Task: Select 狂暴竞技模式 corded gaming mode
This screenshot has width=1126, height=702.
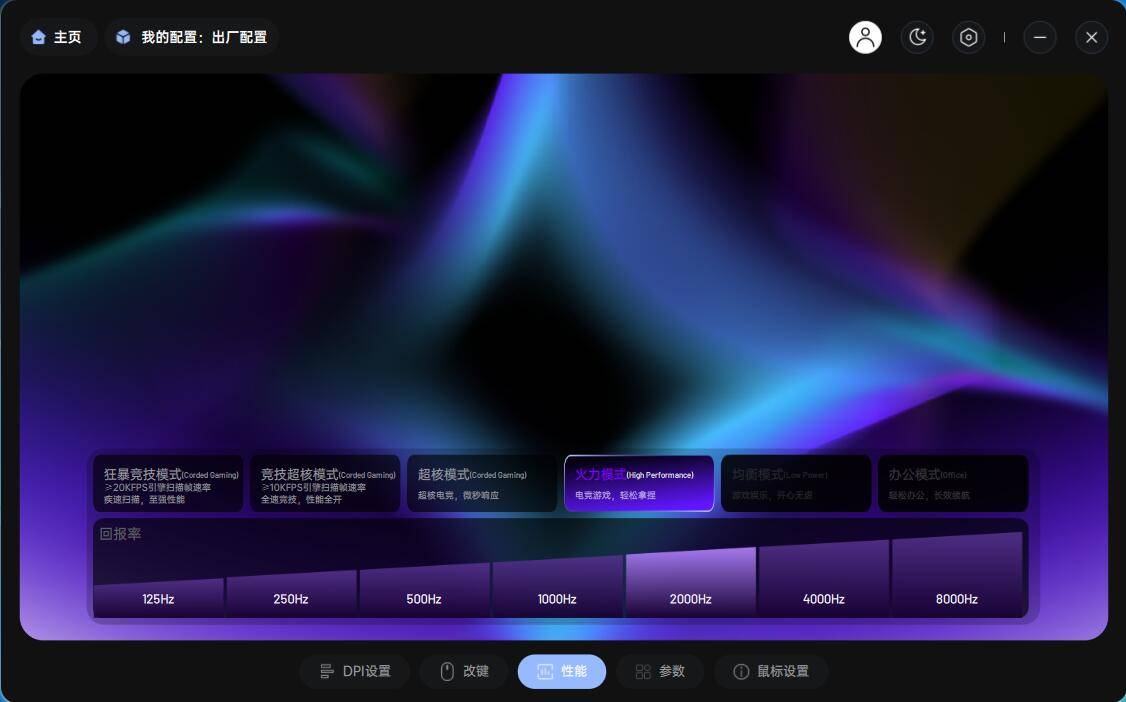Action: tap(168, 483)
